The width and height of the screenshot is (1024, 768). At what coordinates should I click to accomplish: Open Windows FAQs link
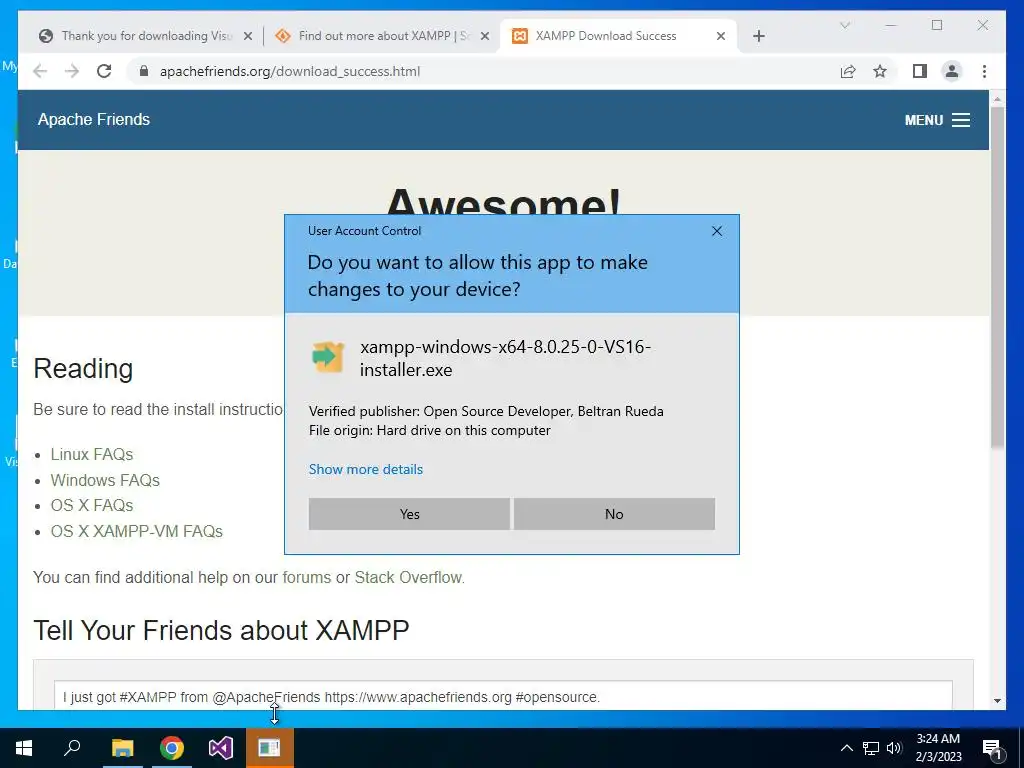[x=105, y=480]
